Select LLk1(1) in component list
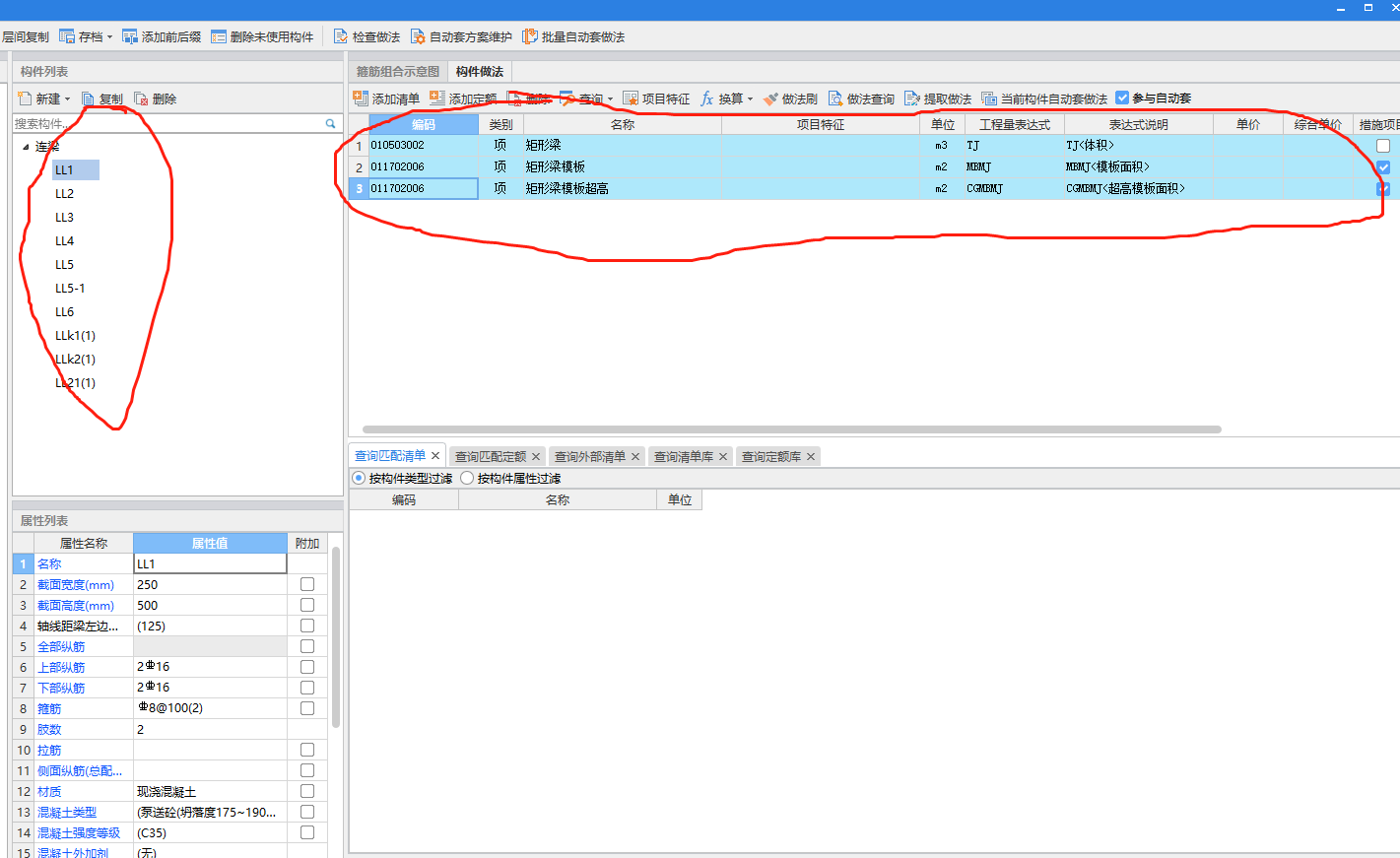Image resolution: width=1400 pixels, height=858 pixels. click(x=75, y=336)
